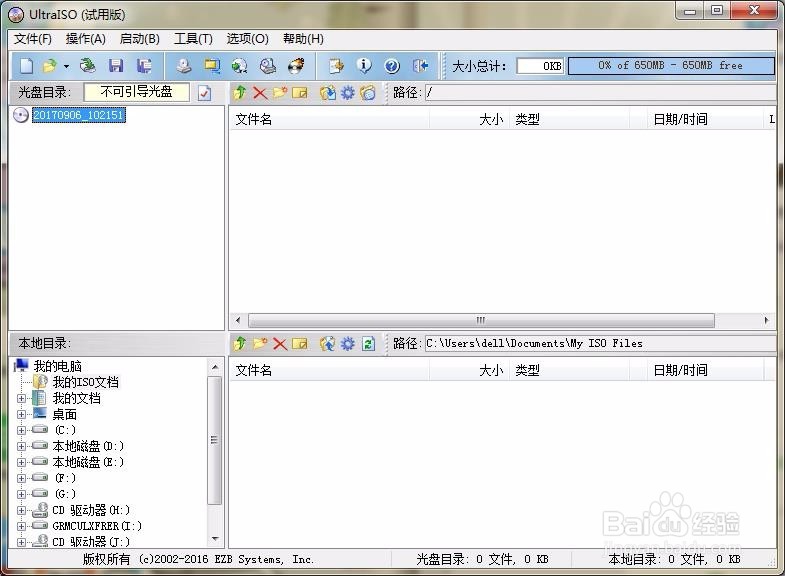Screen dimensions: 785x576
Task: Click the 文件名 column header in the local file list
Action: click(329, 371)
